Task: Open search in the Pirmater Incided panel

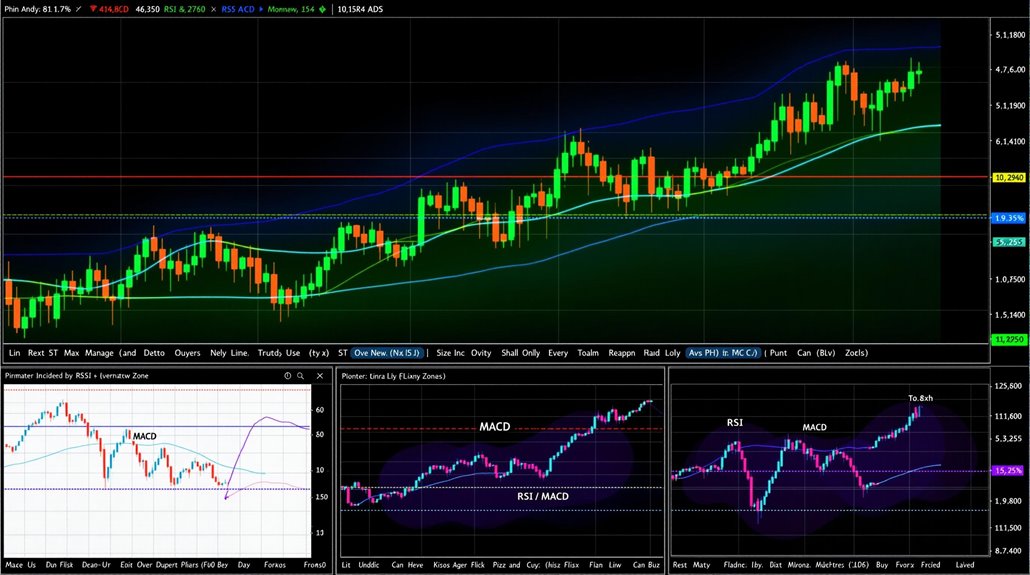Action: coord(301,376)
